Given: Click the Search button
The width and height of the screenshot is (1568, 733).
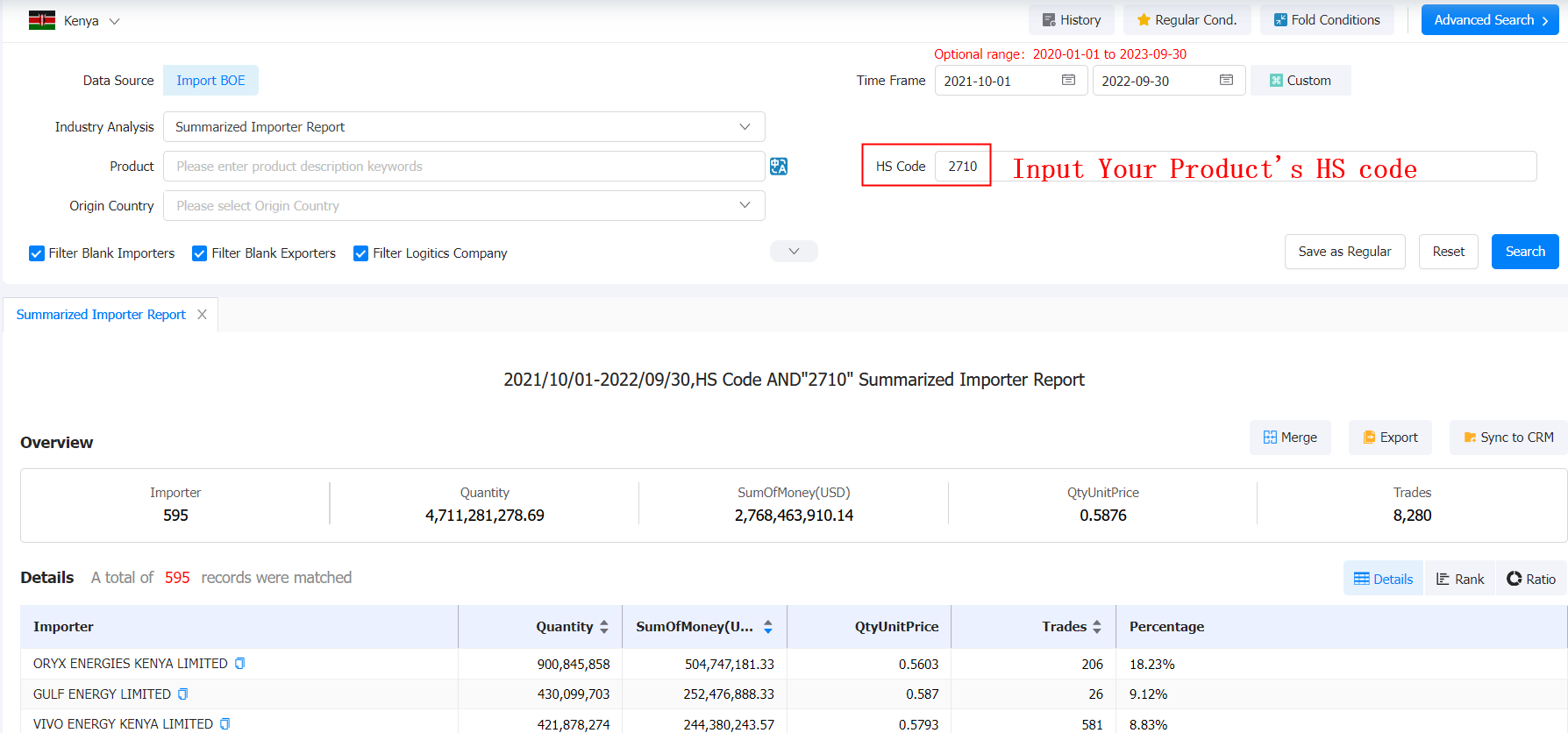Looking at the screenshot, I should coord(1525,252).
